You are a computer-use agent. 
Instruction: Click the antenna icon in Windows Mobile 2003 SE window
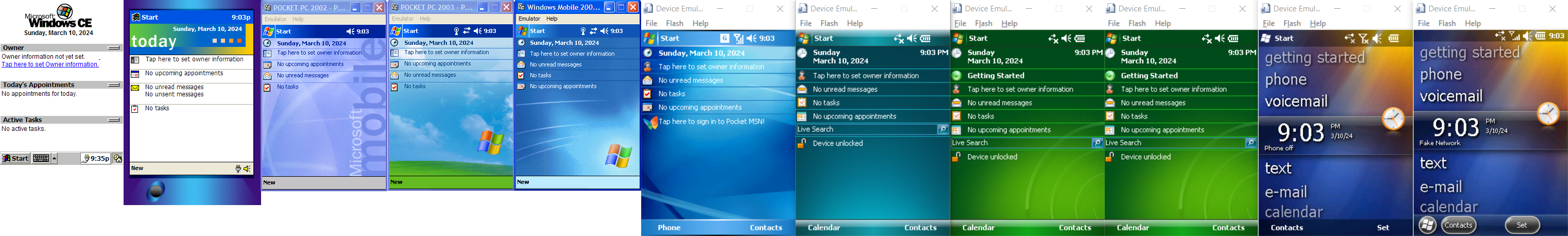click(x=583, y=31)
